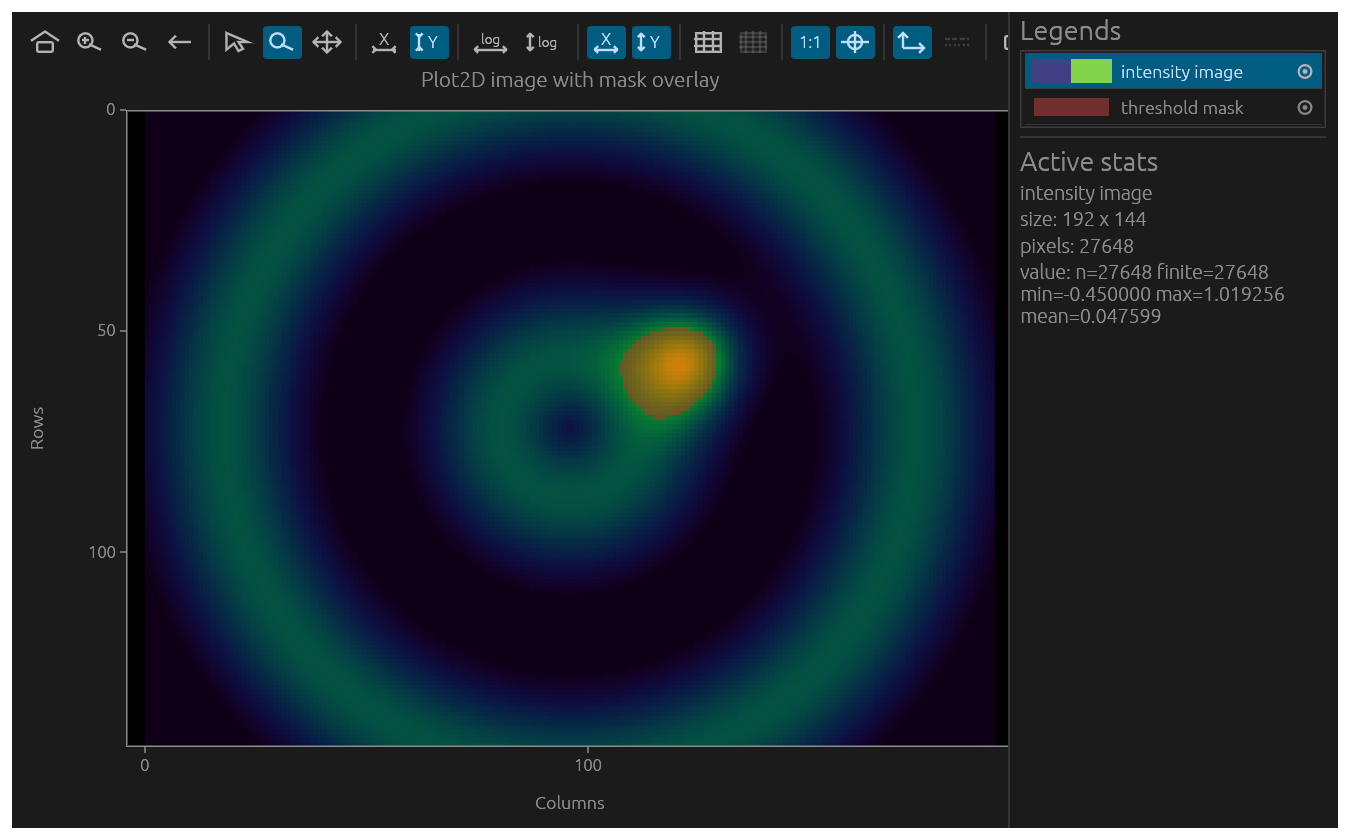Viewport: 1350px width, 840px height.
Task: Click the Rows axis label
Action: pos(37,428)
